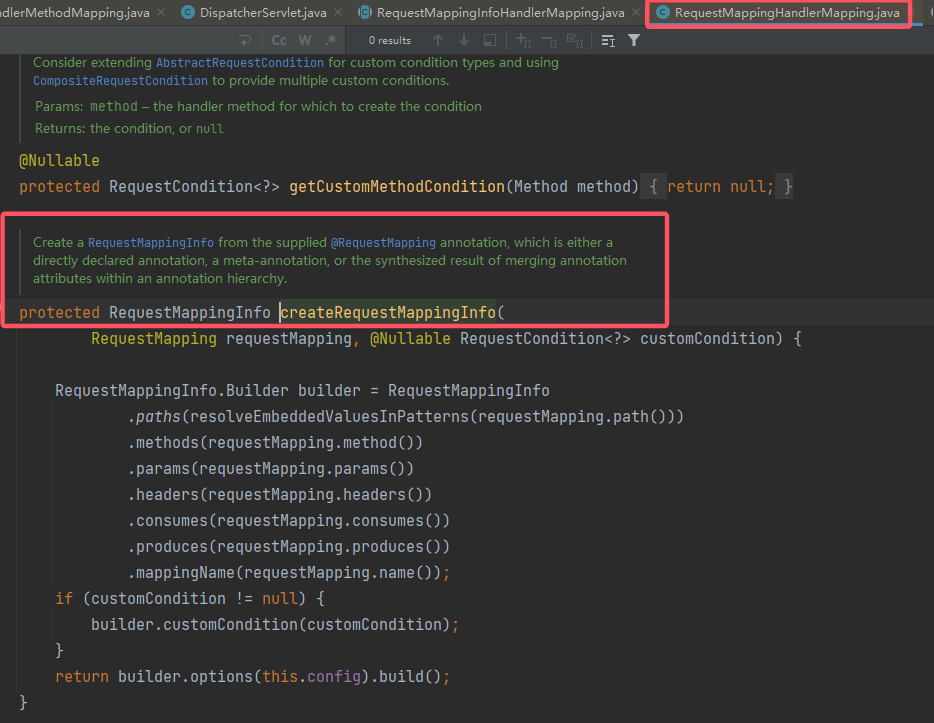The width and height of the screenshot is (934, 723).
Task: Switch to DispatcherServlet.java tab
Action: pos(263,13)
